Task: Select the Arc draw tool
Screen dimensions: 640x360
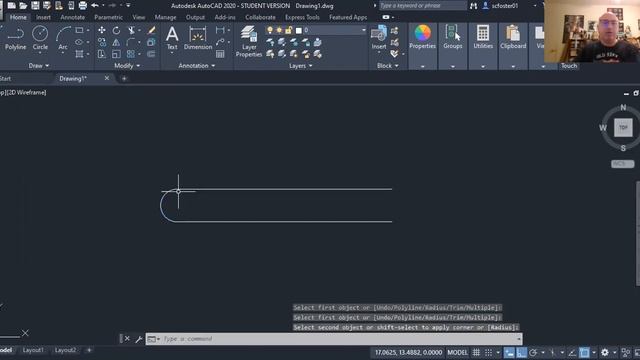Action: coord(62,38)
